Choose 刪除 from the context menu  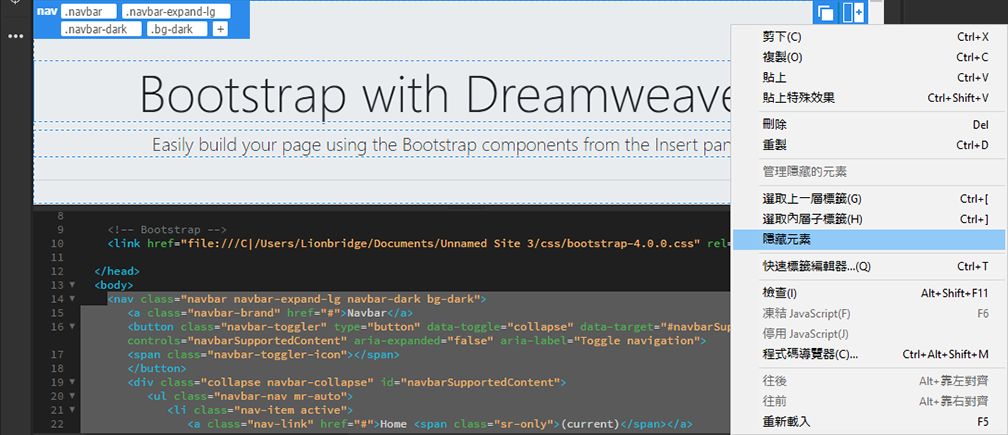pyautogui.click(x=868, y=125)
